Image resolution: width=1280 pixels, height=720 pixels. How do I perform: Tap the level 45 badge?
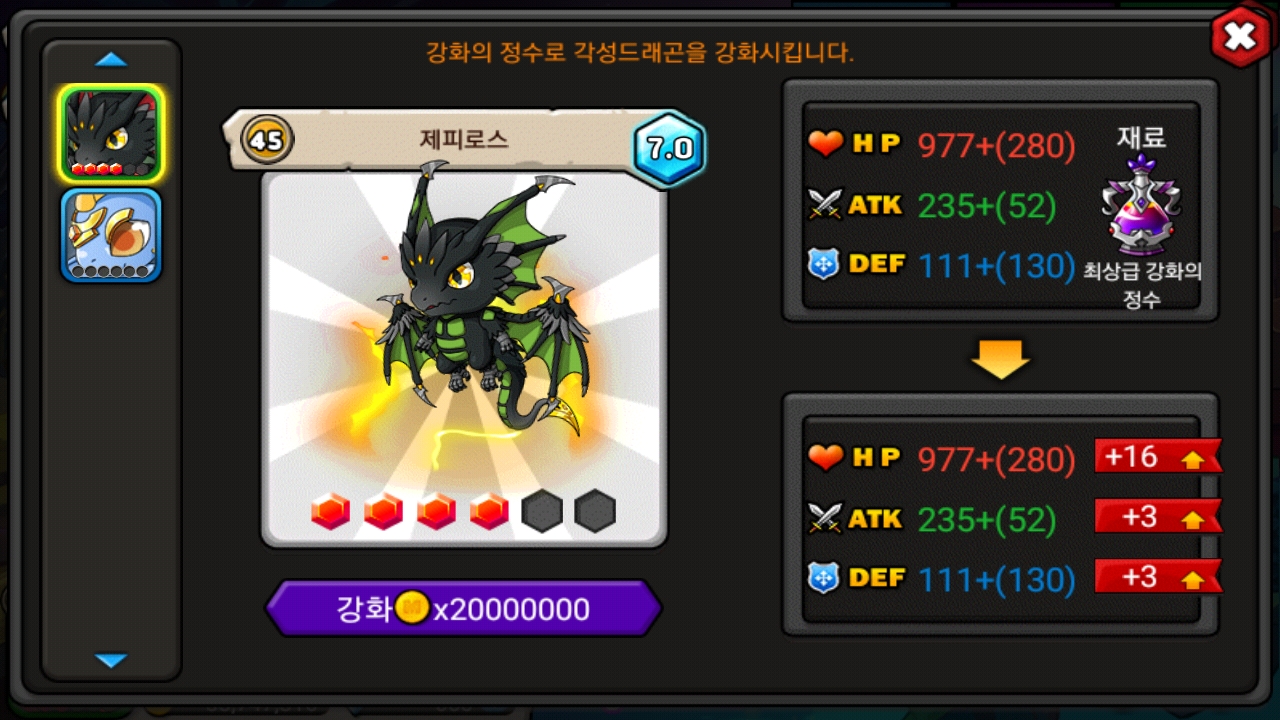click(x=267, y=140)
